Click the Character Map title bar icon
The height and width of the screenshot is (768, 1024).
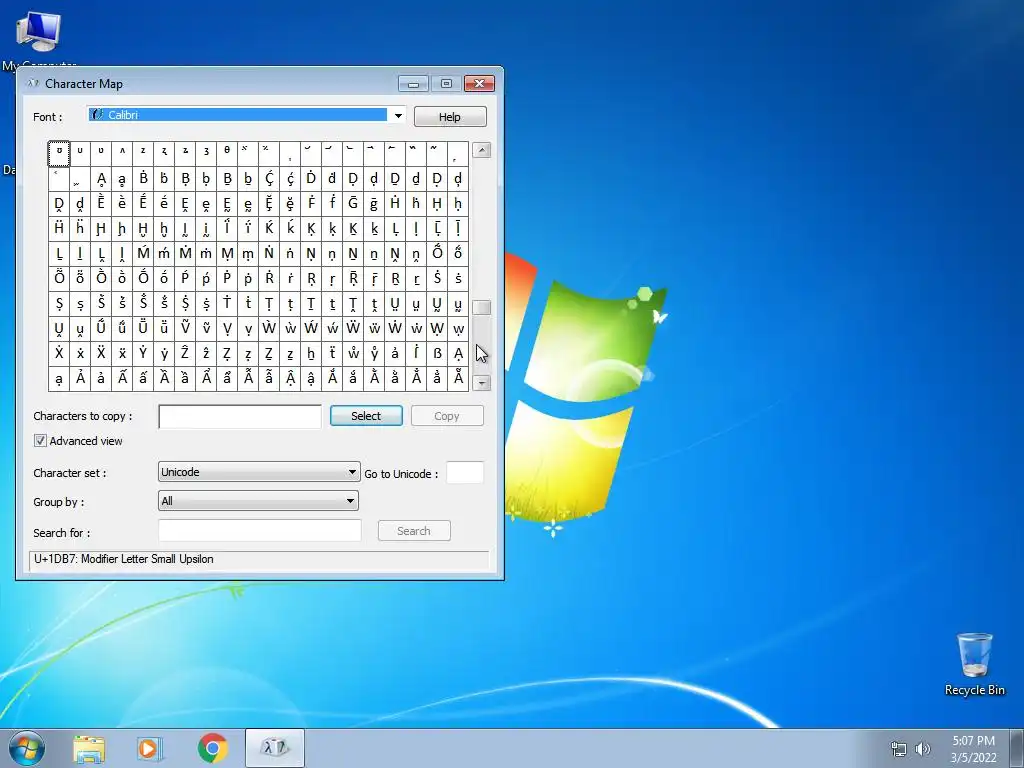[x=33, y=84]
